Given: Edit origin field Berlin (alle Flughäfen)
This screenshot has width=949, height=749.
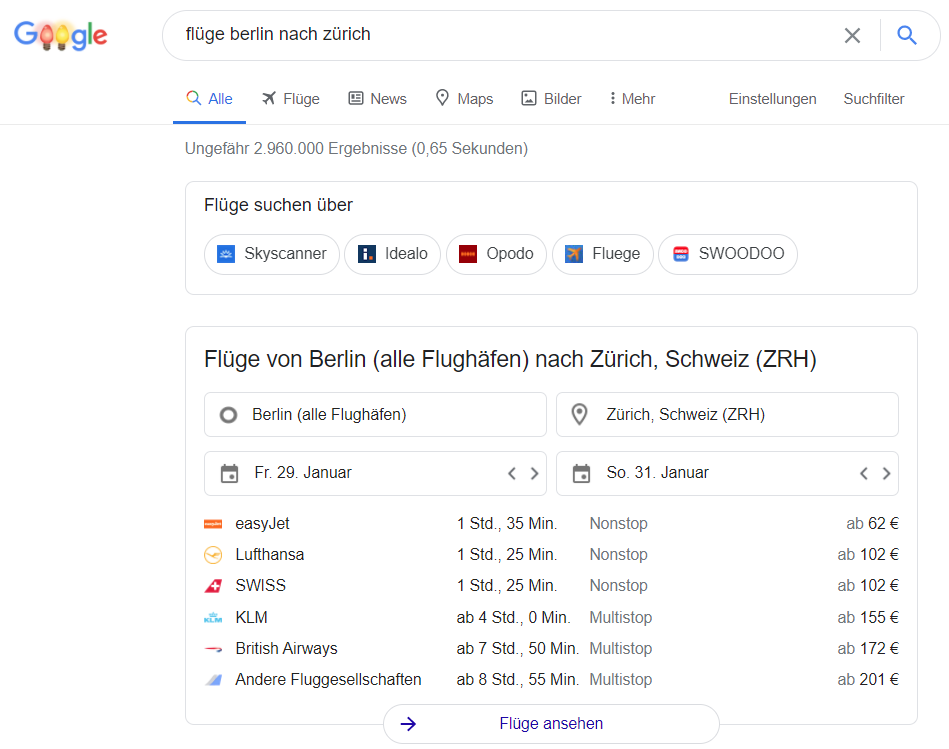Looking at the screenshot, I should (x=375, y=414).
